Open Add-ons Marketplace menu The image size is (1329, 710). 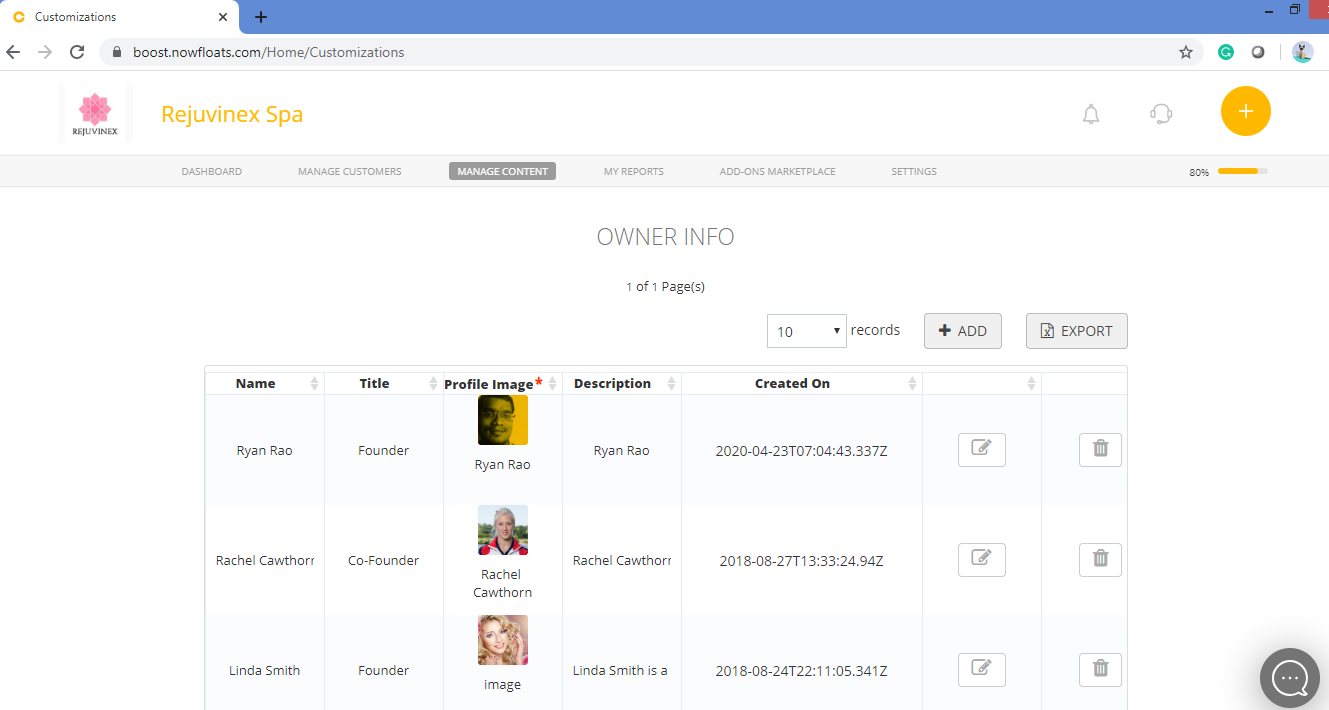coord(778,171)
